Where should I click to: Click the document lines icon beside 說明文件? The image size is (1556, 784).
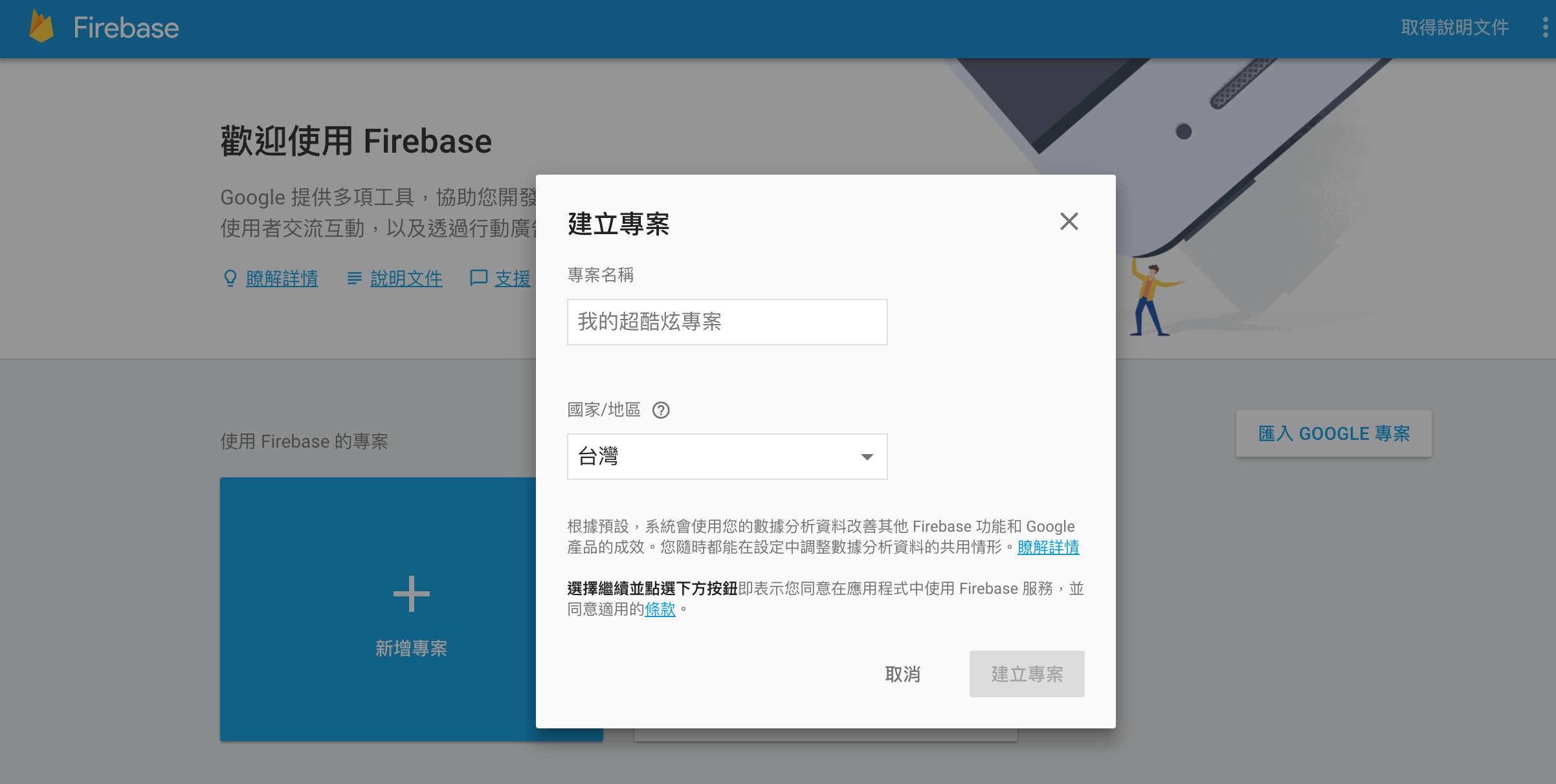[x=354, y=278]
